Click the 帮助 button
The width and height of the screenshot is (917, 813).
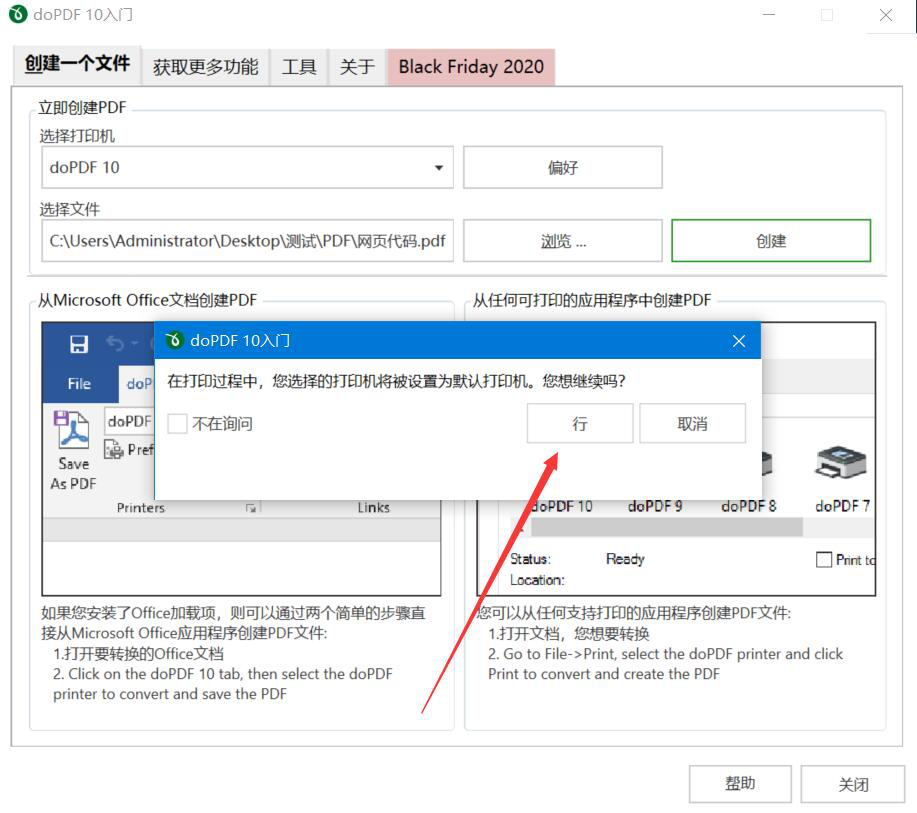(740, 784)
